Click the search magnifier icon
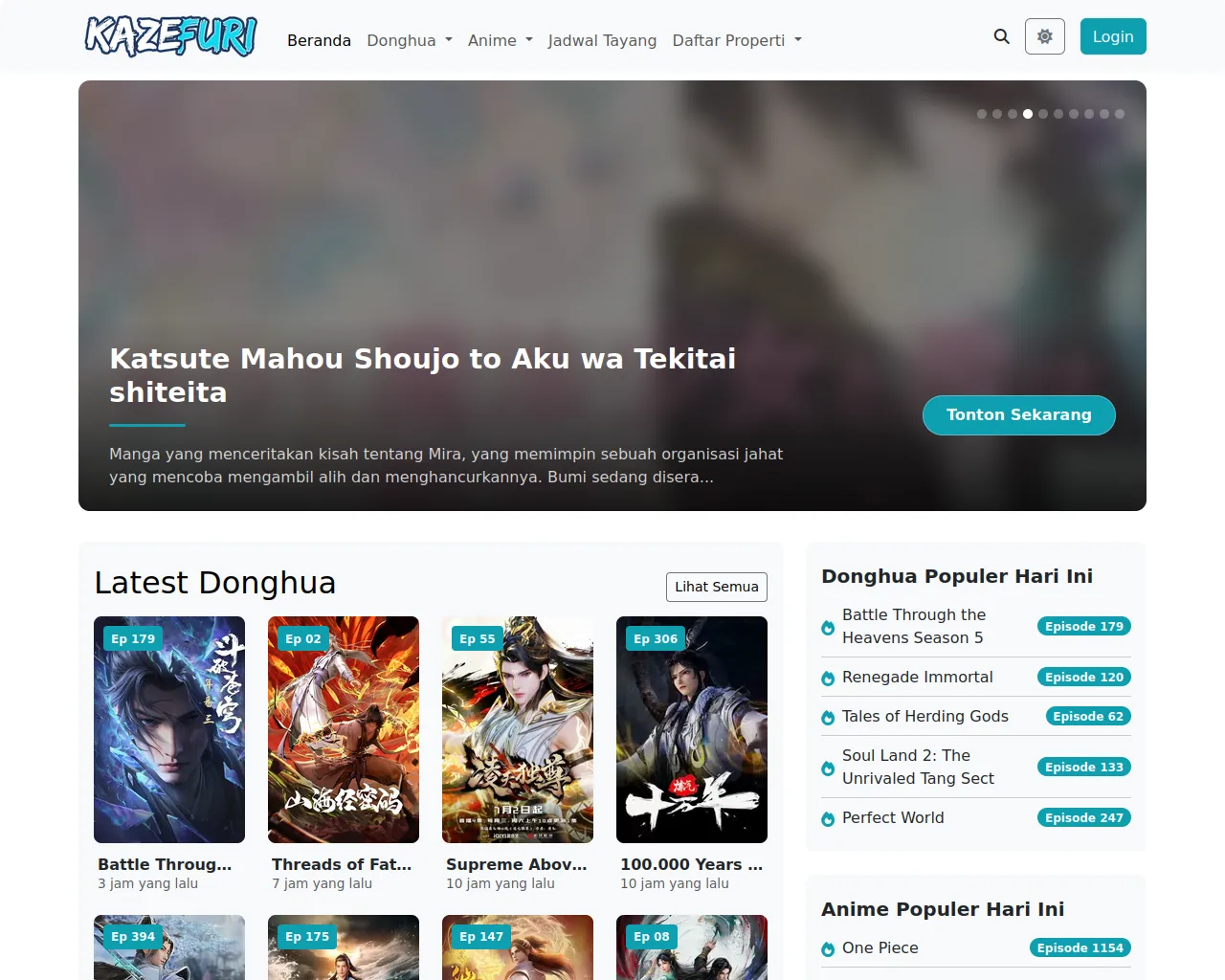Screen dimensions: 1225x980 click(x=1001, y=36)
